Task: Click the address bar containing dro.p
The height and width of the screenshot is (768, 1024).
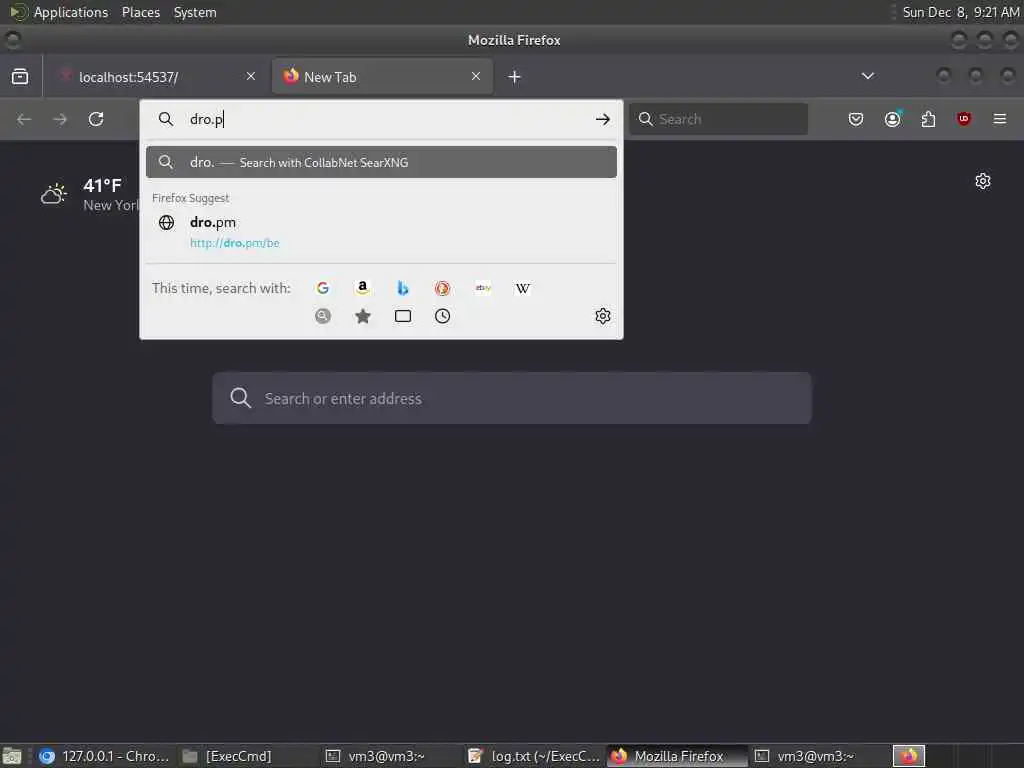Action: [379, 119]
